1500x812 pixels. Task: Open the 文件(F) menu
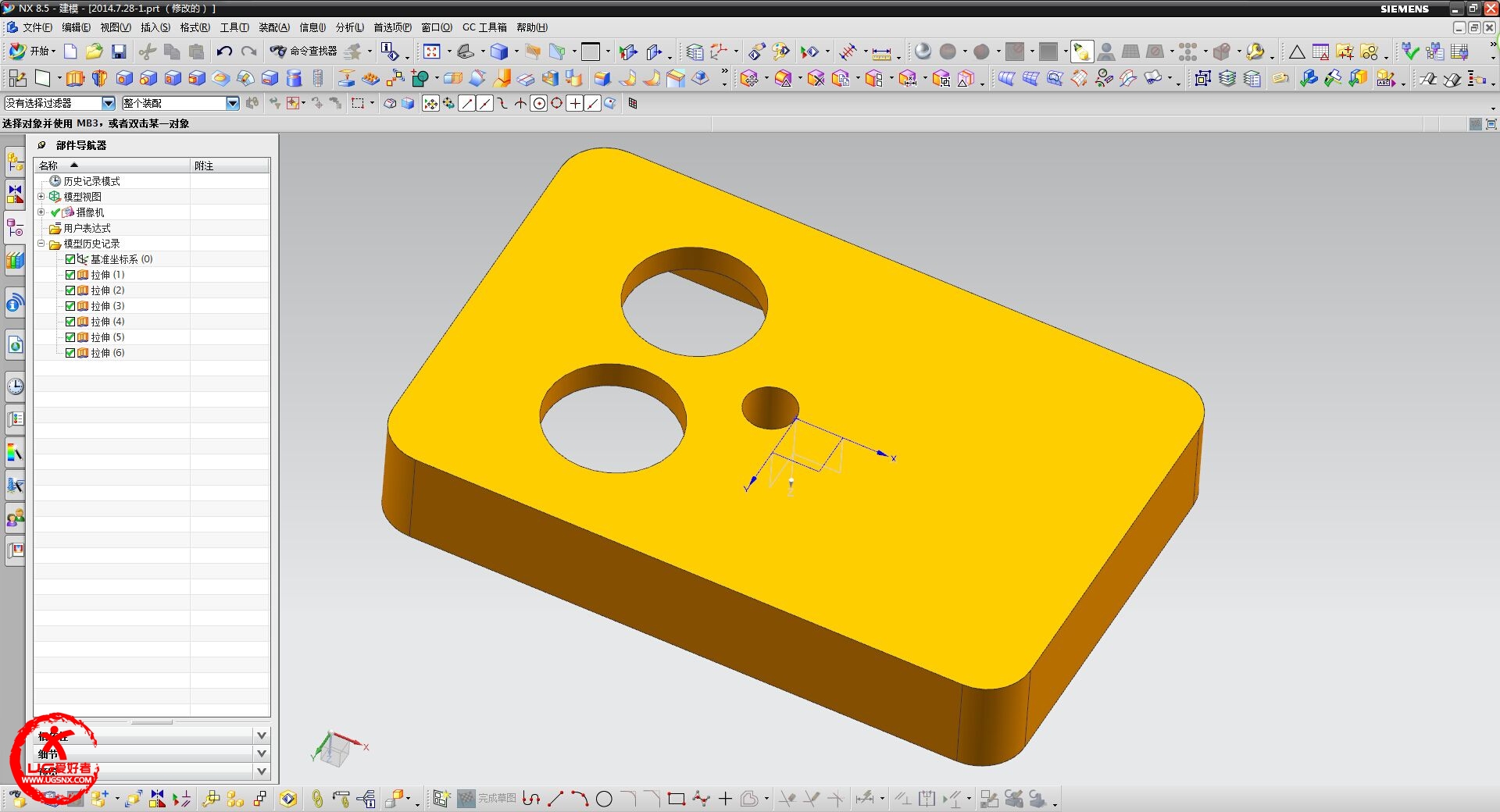37,27
